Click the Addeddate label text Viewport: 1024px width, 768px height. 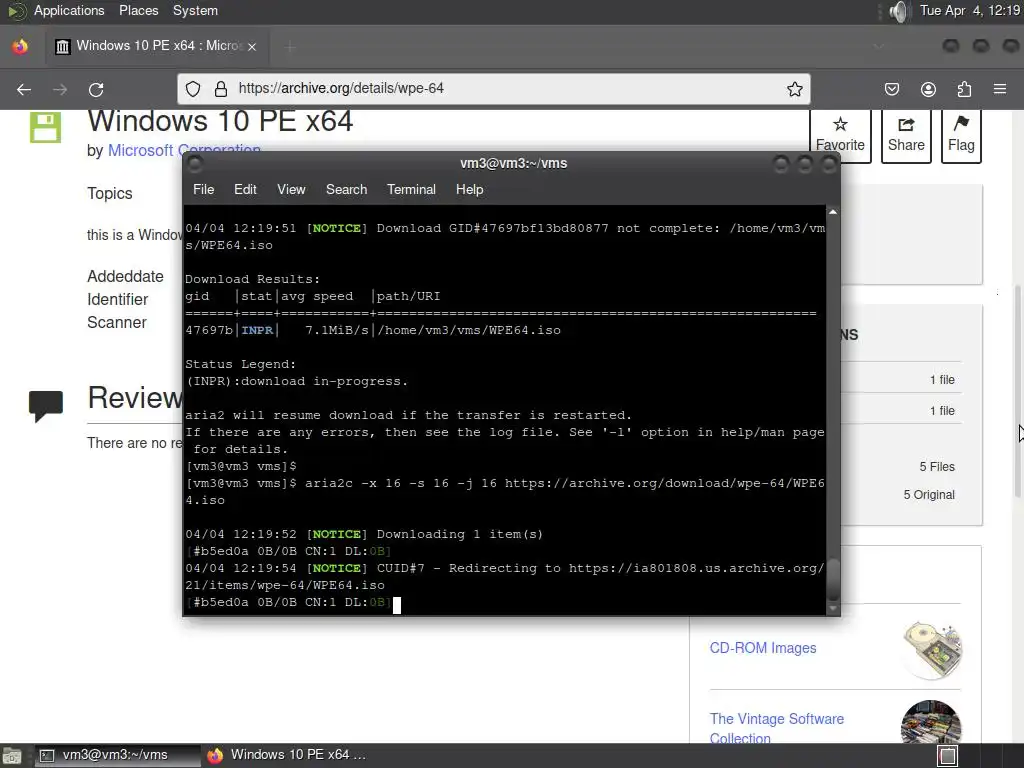(x=125, y=276)
